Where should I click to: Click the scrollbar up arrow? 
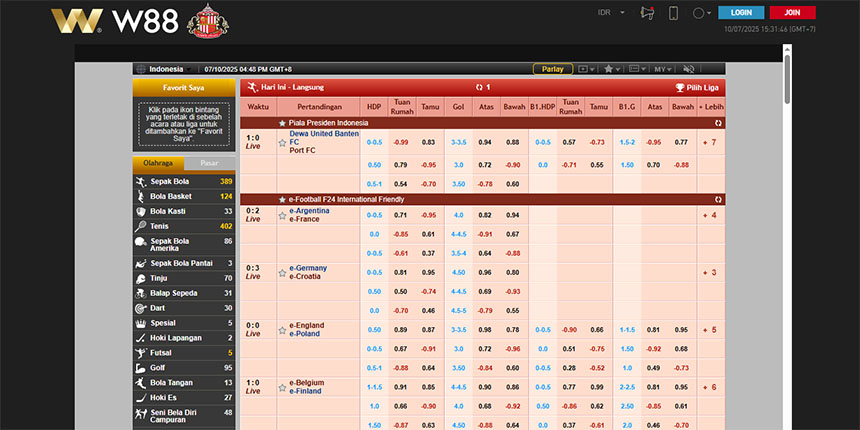(x=787, y=50)
